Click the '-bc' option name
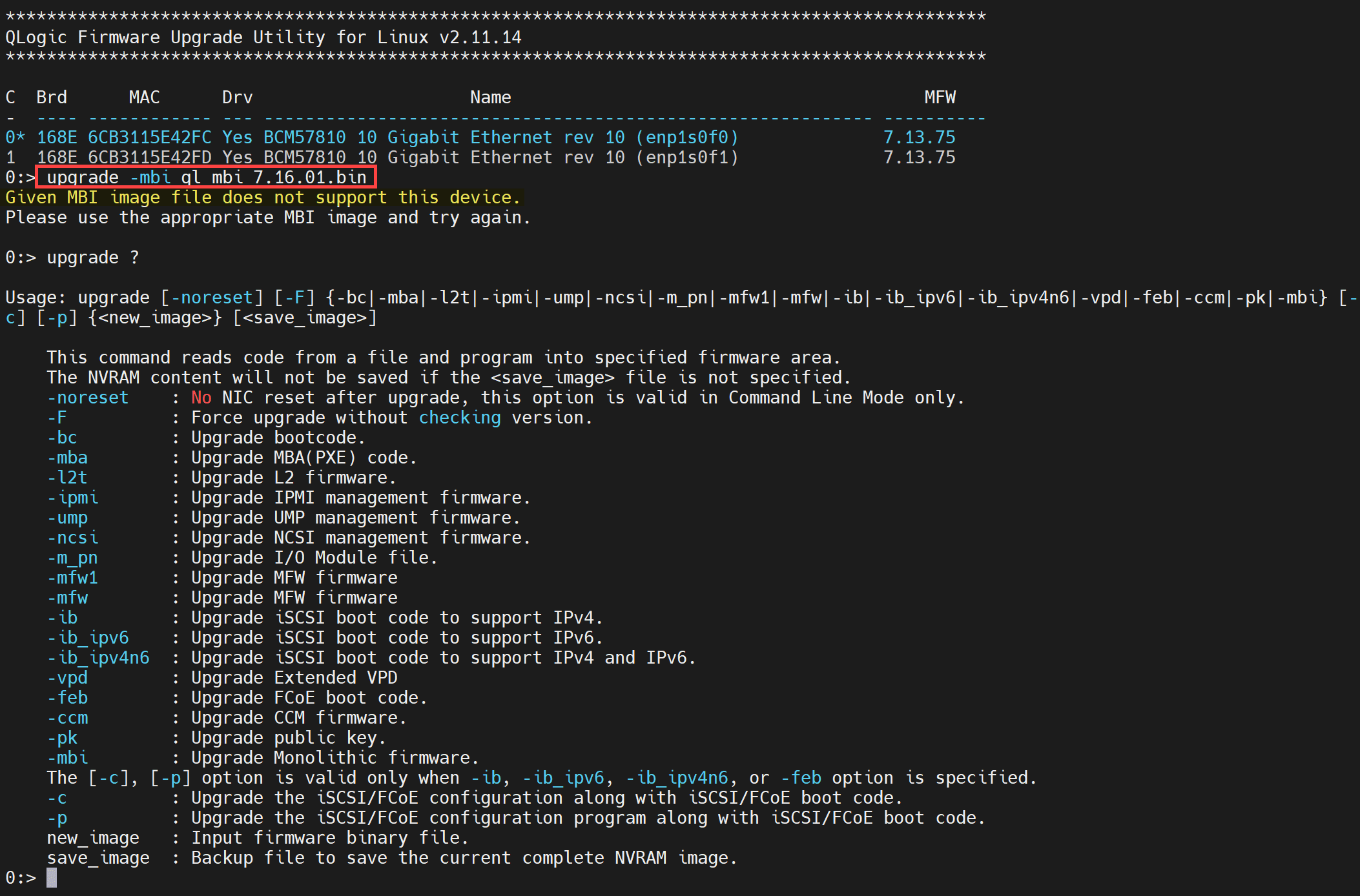This screenshot has width=1360, height=896. (x=61, y=438)
